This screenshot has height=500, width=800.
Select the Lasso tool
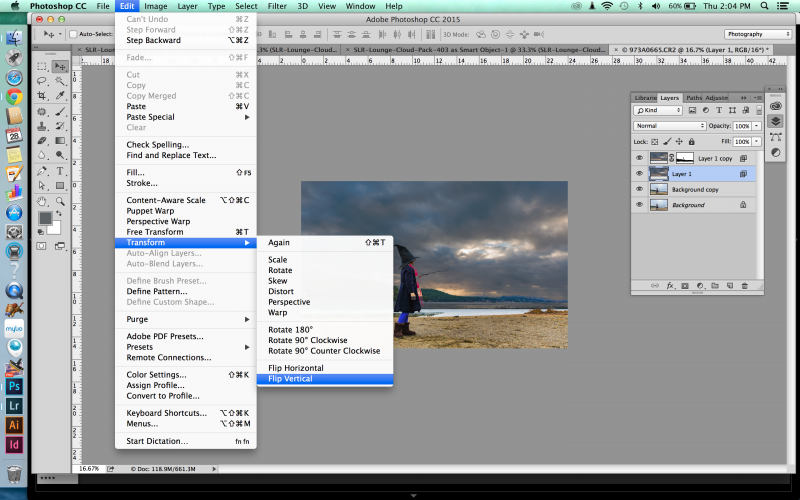(42, 81)
